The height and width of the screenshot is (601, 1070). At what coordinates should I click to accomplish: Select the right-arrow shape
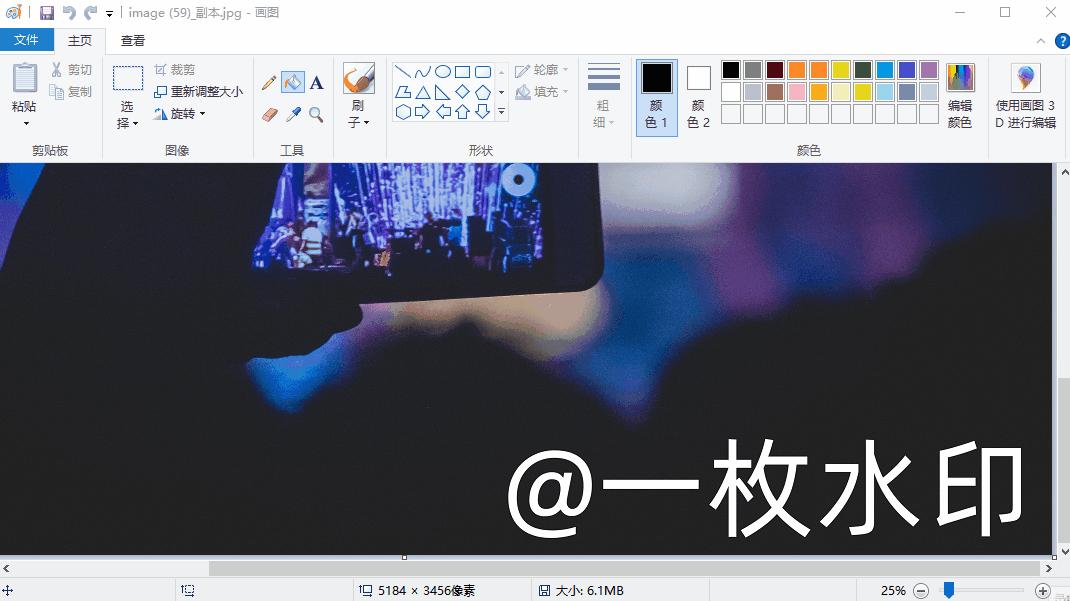[423, 110]
